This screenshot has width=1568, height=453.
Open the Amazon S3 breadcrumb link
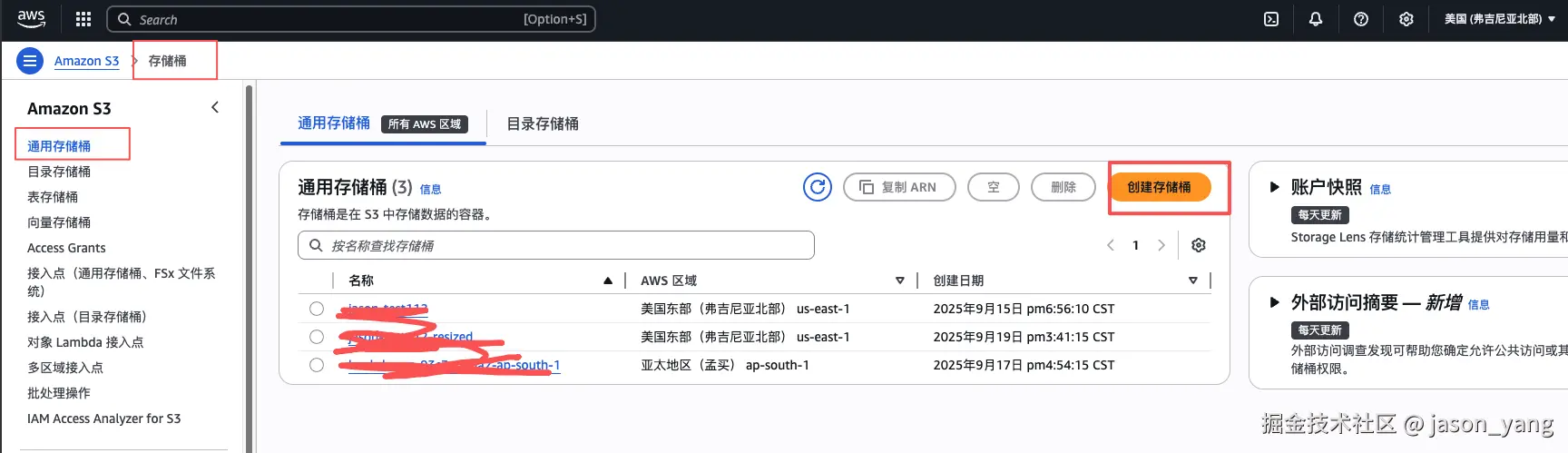tap(86, 61)
